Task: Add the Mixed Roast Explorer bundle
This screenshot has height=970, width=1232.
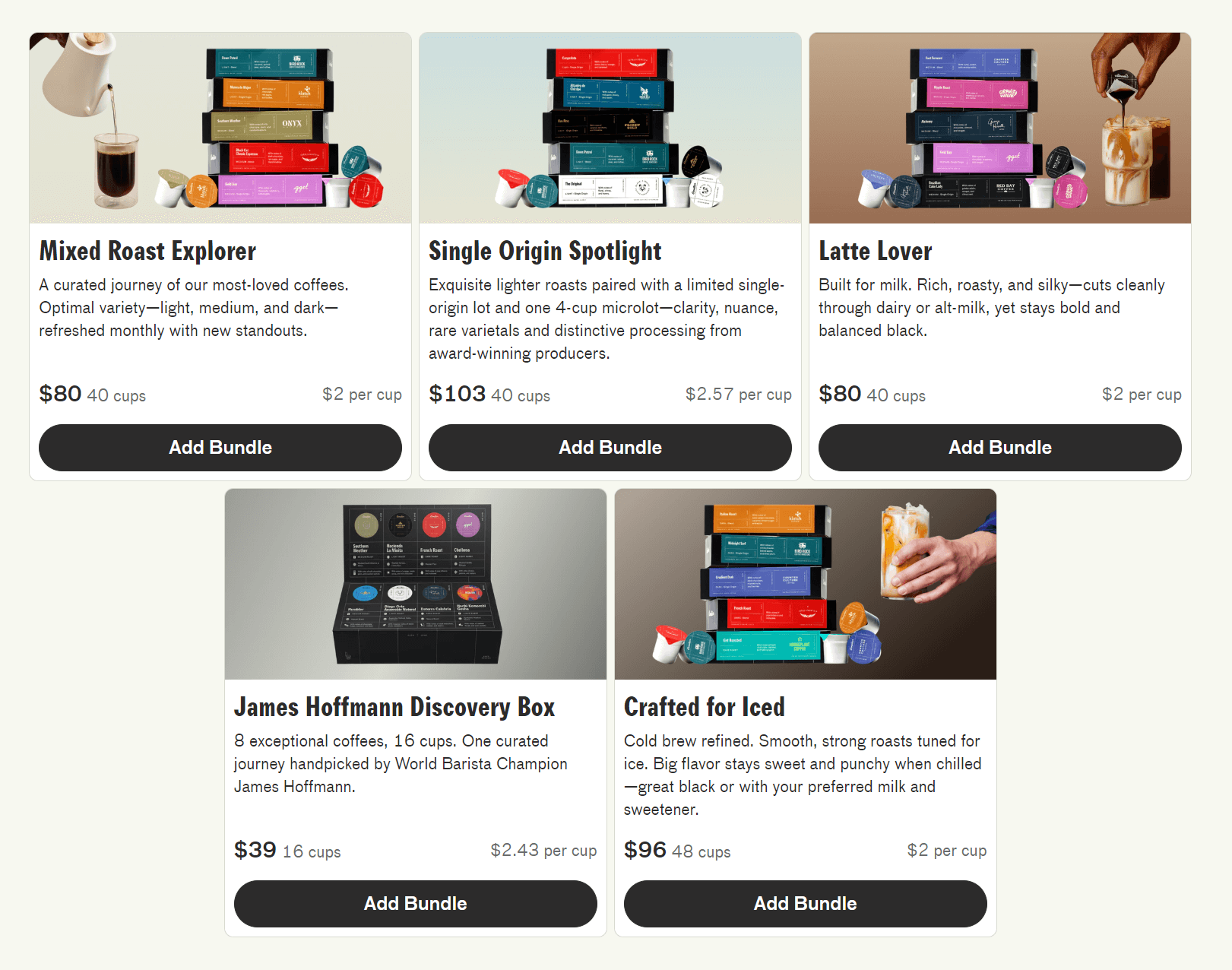Action: (x=220, y=448)
